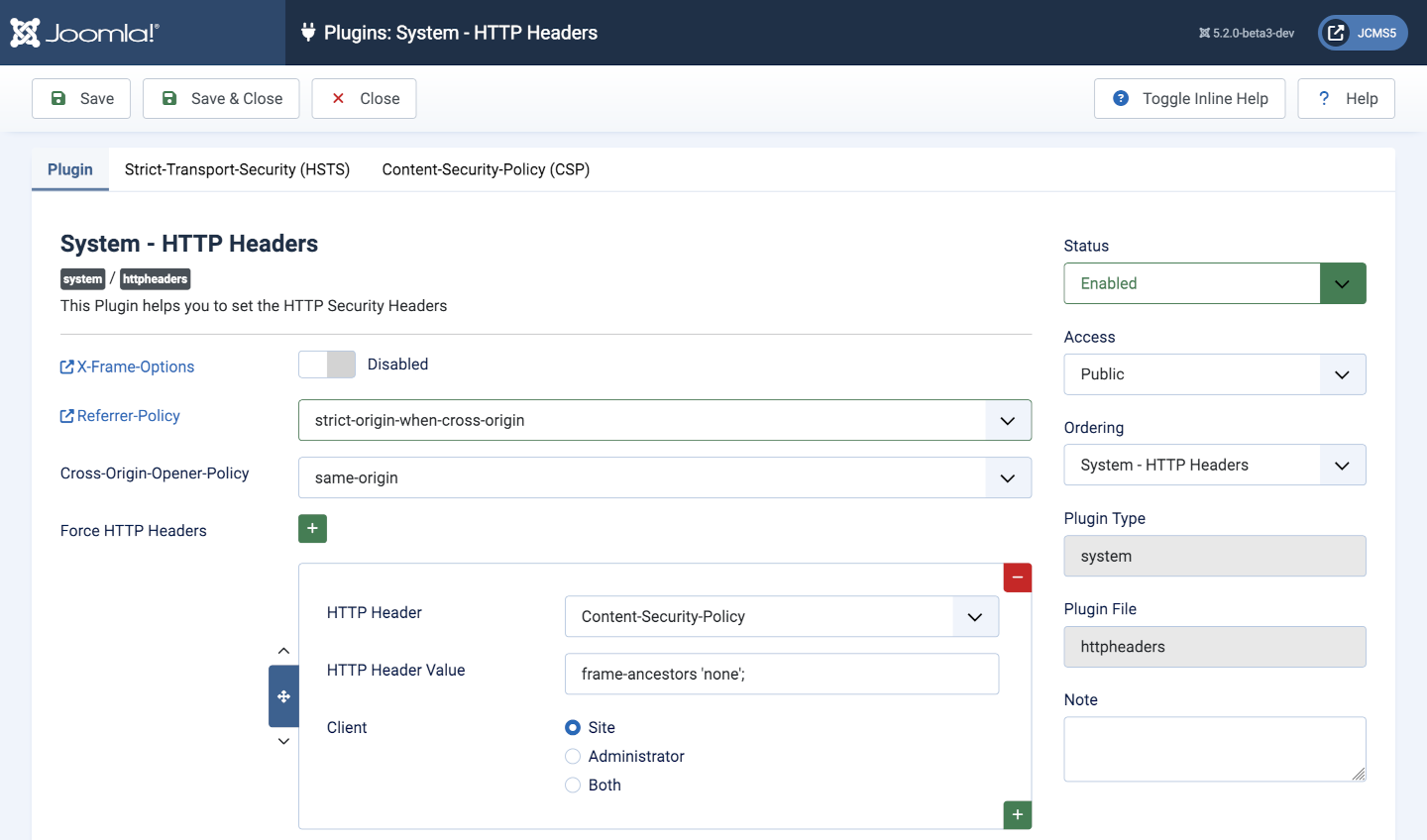
Task: Open the HTTP Header dropdown
Action: [782, 616]
